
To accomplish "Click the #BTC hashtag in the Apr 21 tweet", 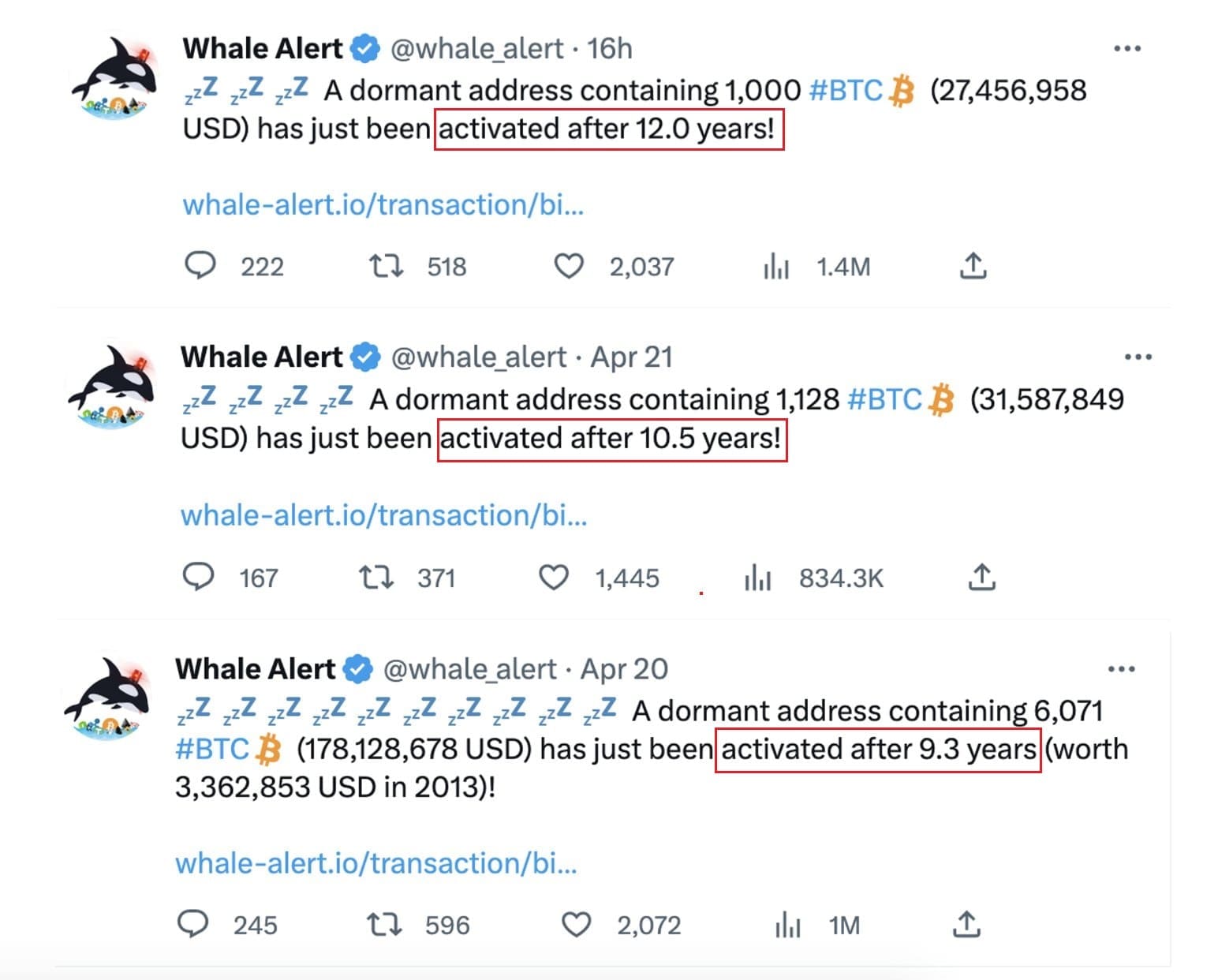I will click(884, 399).
